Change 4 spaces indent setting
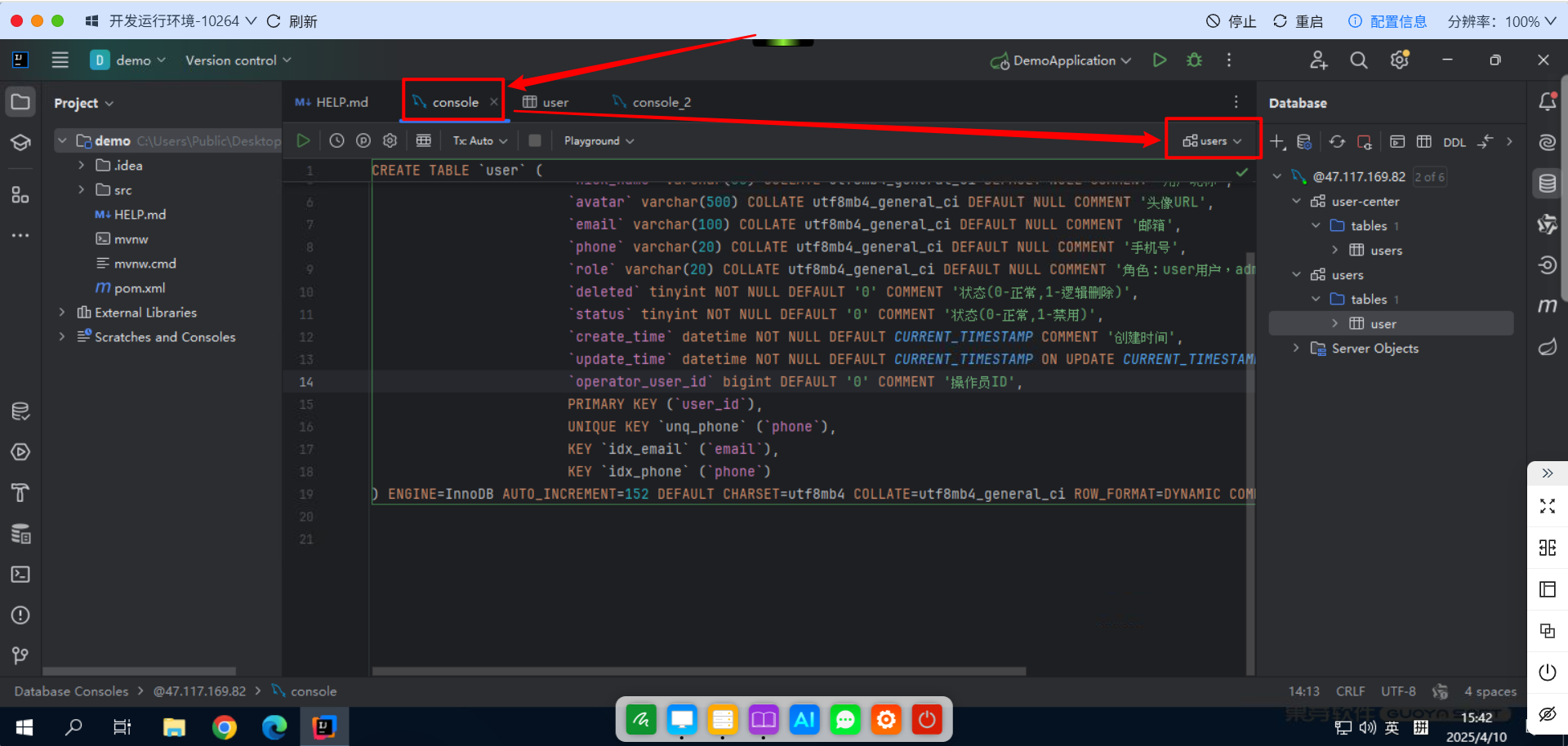Screen dimensions: 1568x746 coord(1490,691)
